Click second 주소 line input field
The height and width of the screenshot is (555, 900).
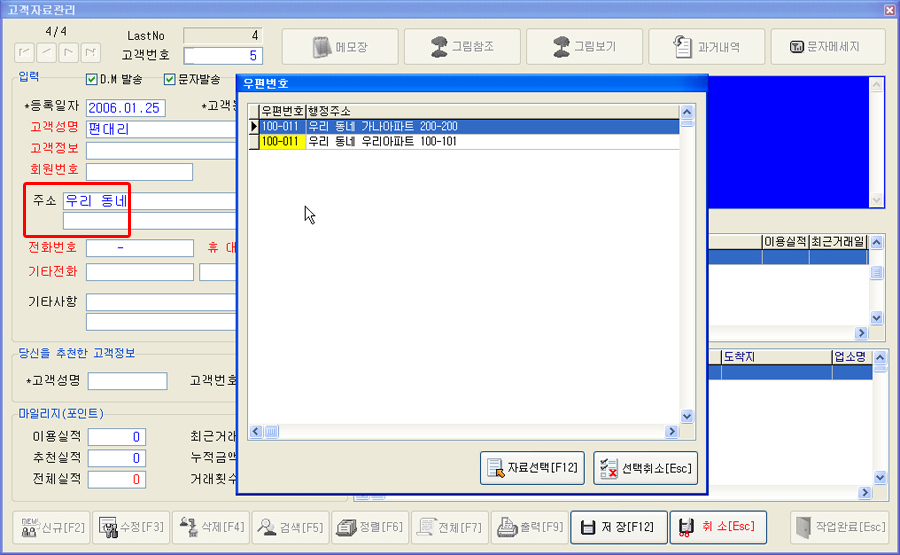pos(150,221)
